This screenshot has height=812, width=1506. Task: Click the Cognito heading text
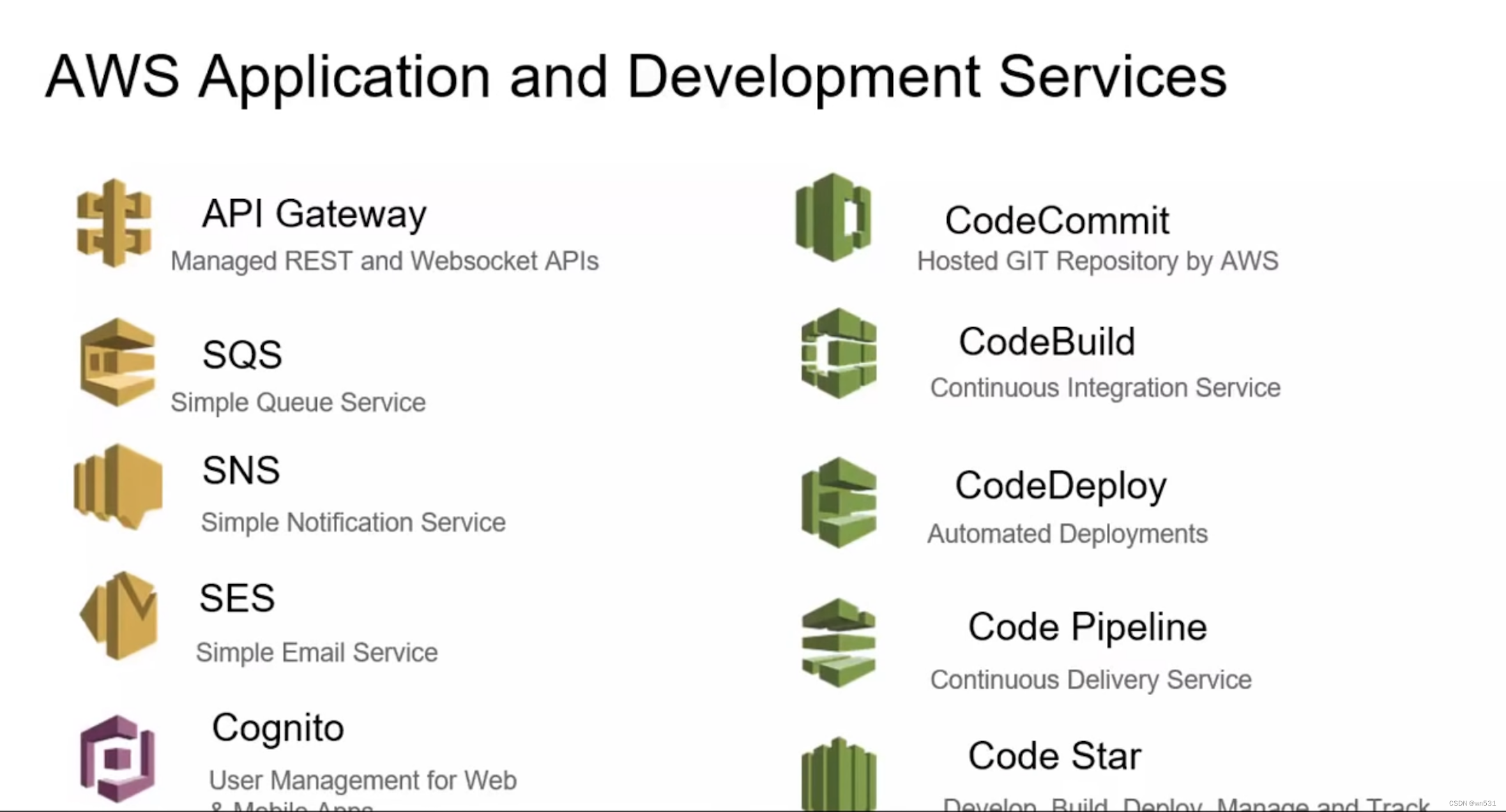(278, 728)
